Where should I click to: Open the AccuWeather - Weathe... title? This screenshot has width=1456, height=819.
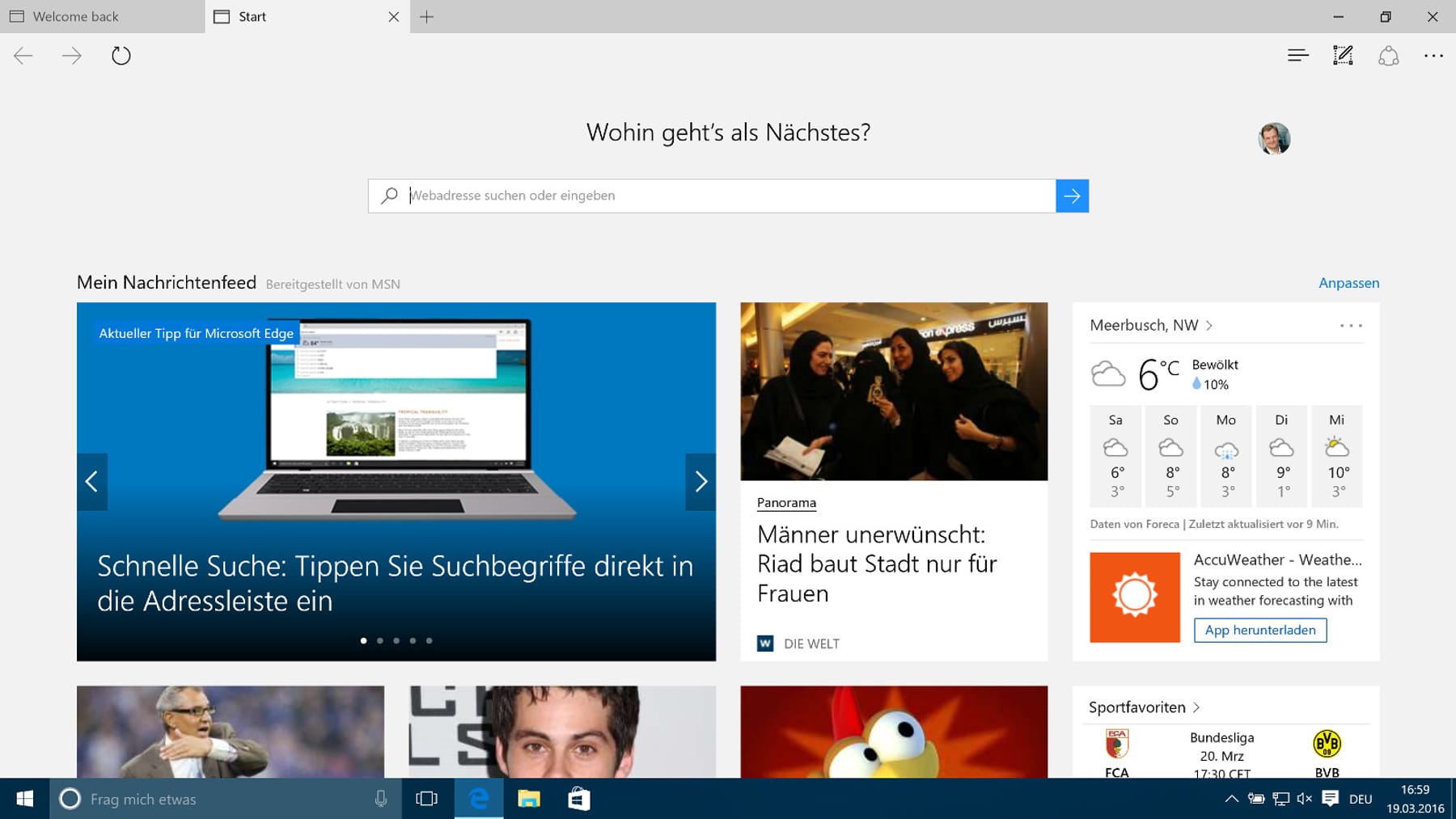(1277, 559)
